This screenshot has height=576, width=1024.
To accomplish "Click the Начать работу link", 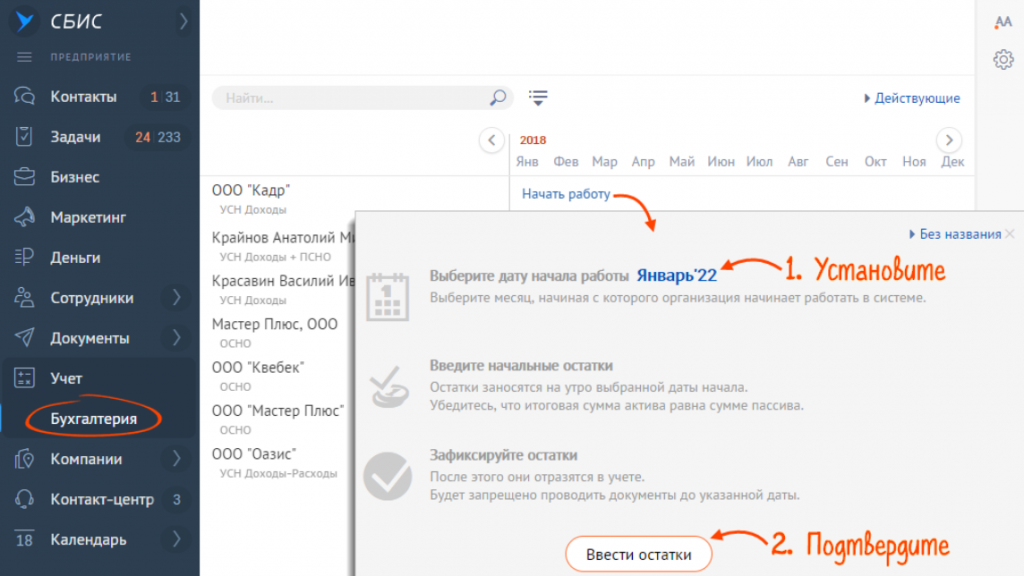I will [566, 194].
